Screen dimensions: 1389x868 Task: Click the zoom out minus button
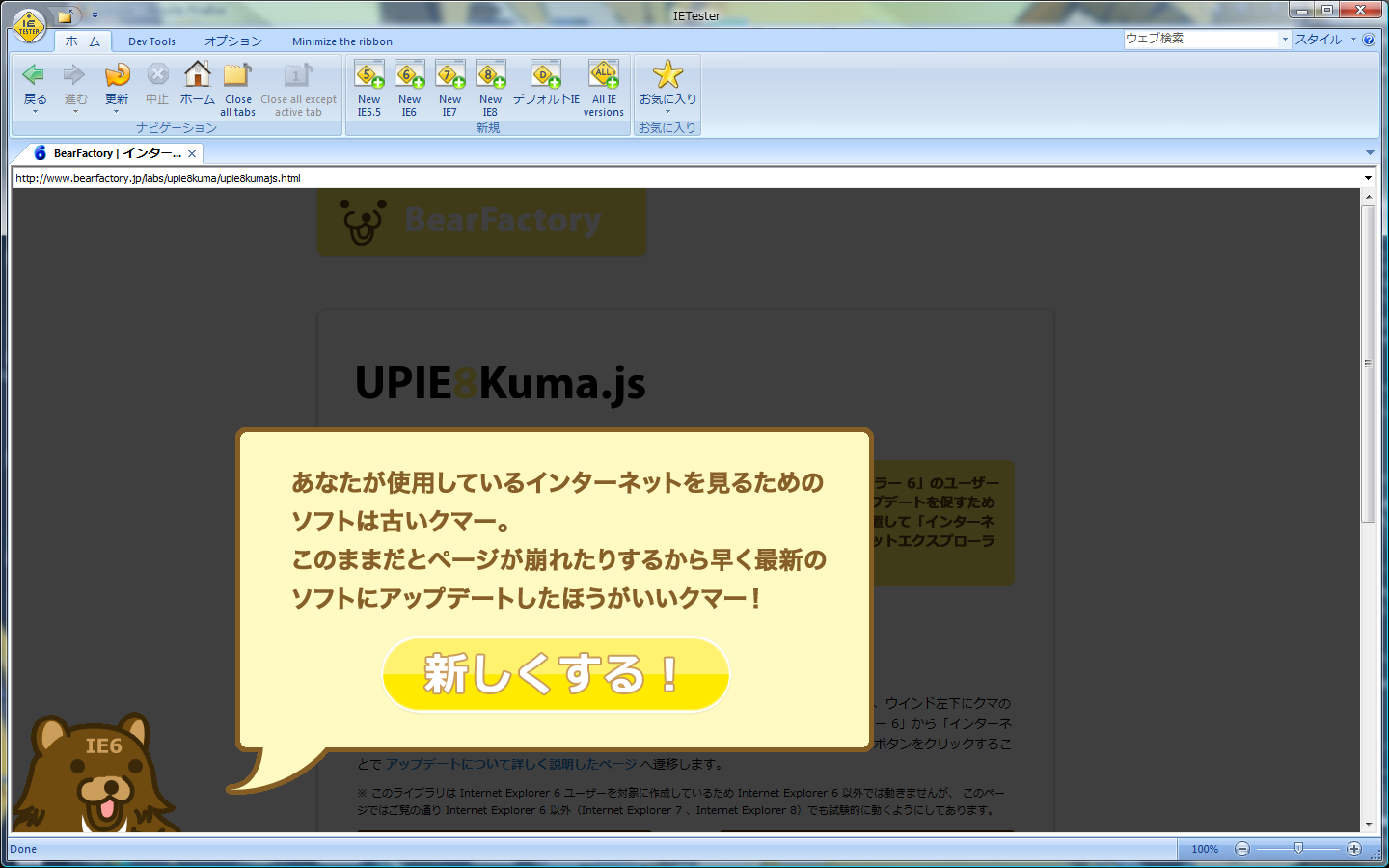(x=1242, y=849)
